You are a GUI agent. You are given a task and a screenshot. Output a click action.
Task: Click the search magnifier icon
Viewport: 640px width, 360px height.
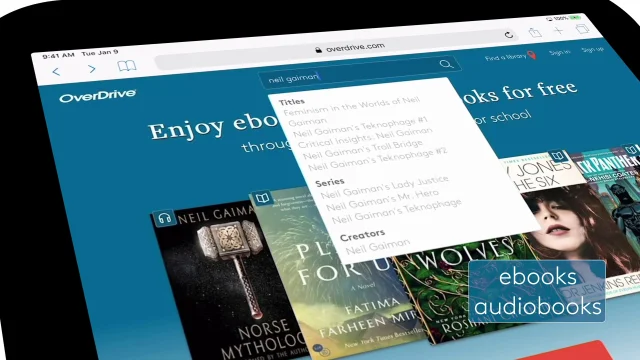click(x=446, y=64)
